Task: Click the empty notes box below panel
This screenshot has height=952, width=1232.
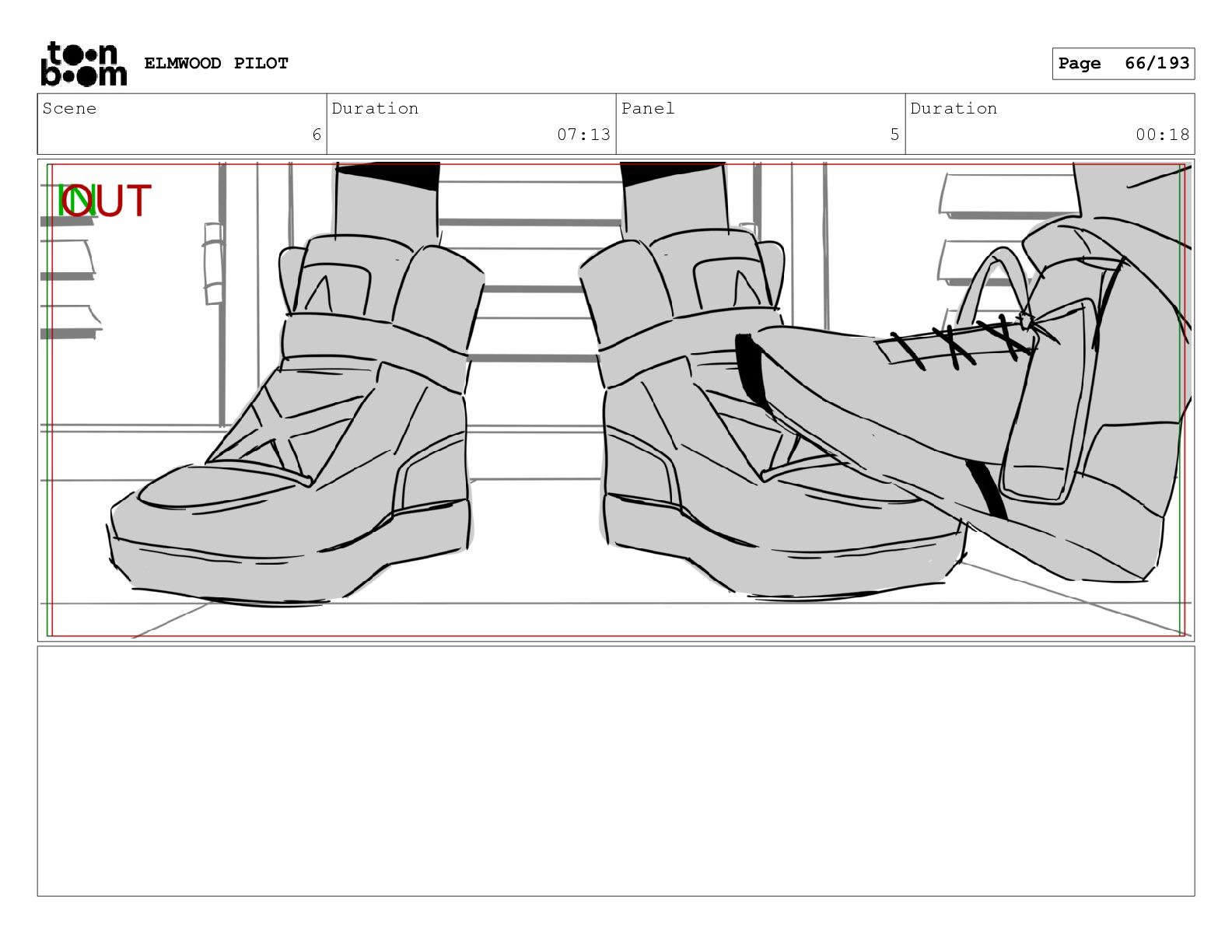Action: tap(616, 771)
